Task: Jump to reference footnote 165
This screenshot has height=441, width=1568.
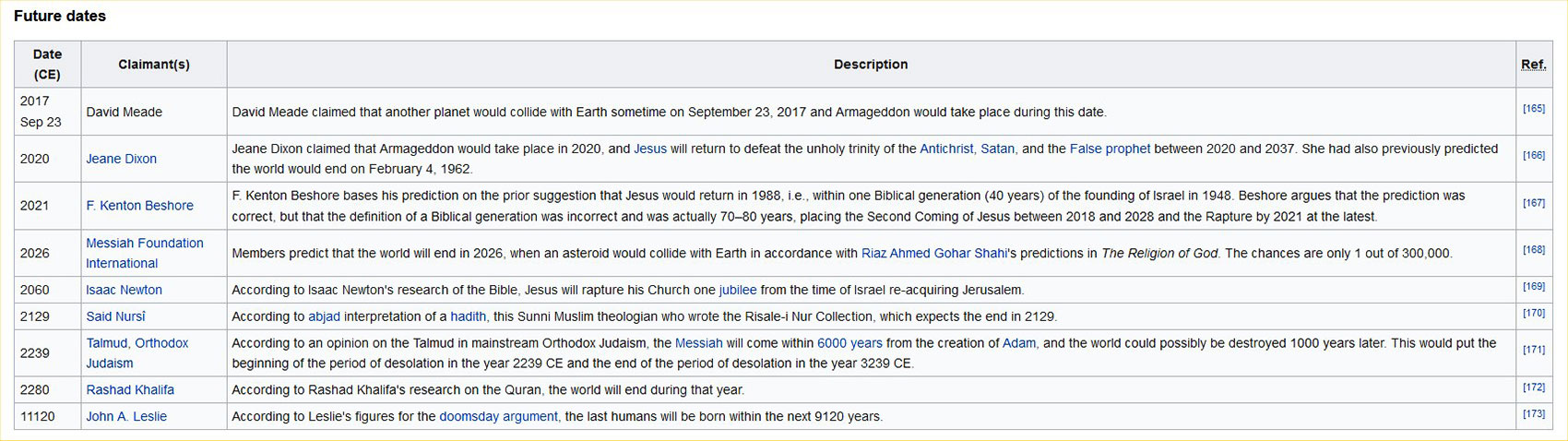Action: pos(1533,109)
